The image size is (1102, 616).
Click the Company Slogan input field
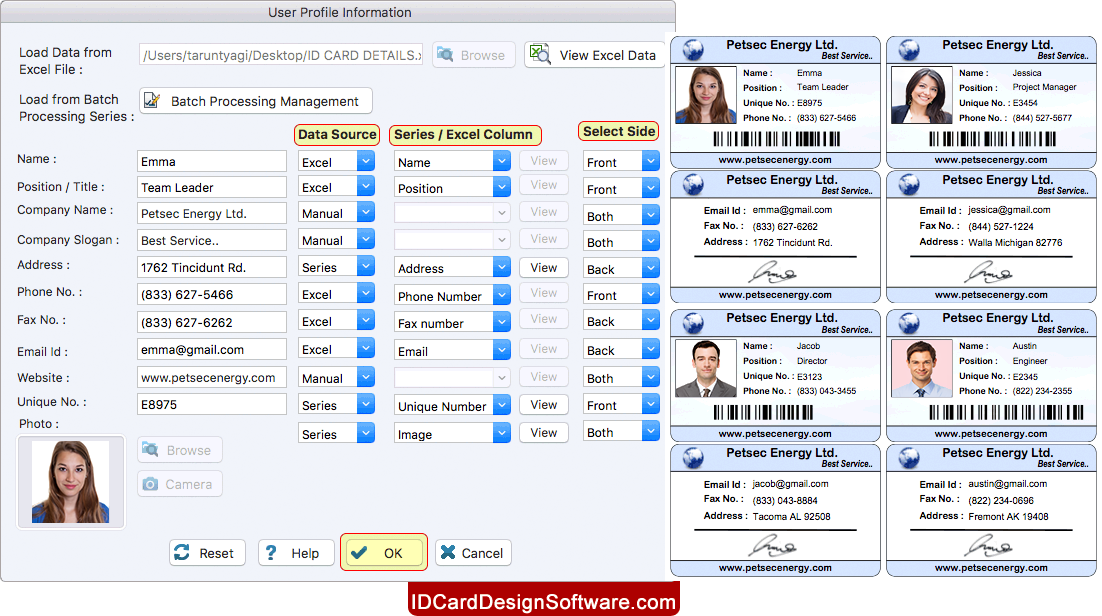[212, 240]
